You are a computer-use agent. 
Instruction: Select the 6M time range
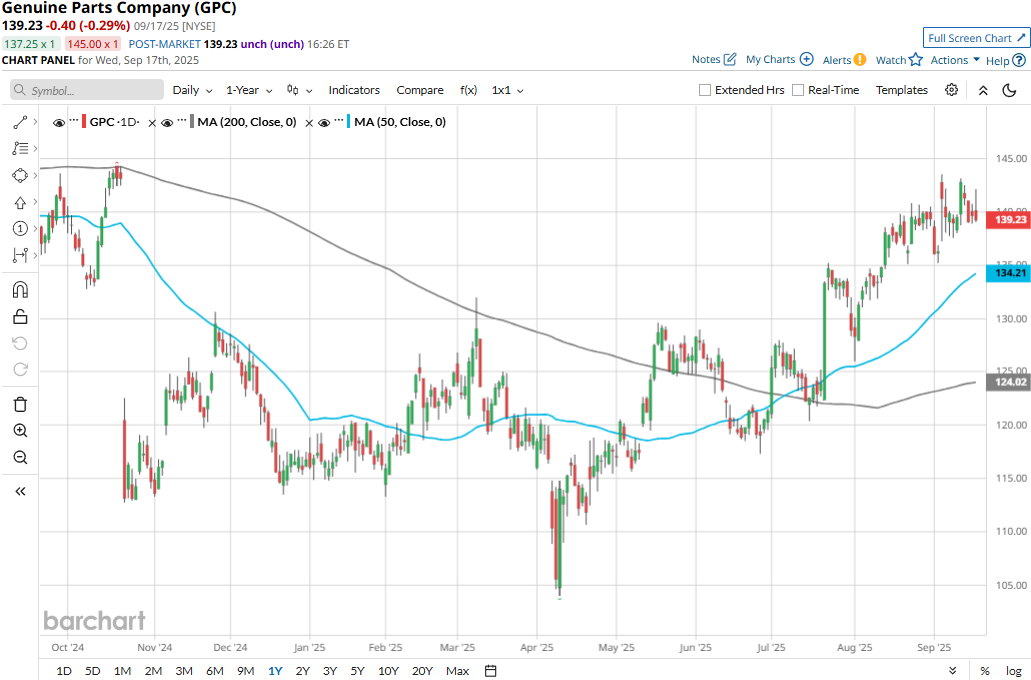coord(214,671)
